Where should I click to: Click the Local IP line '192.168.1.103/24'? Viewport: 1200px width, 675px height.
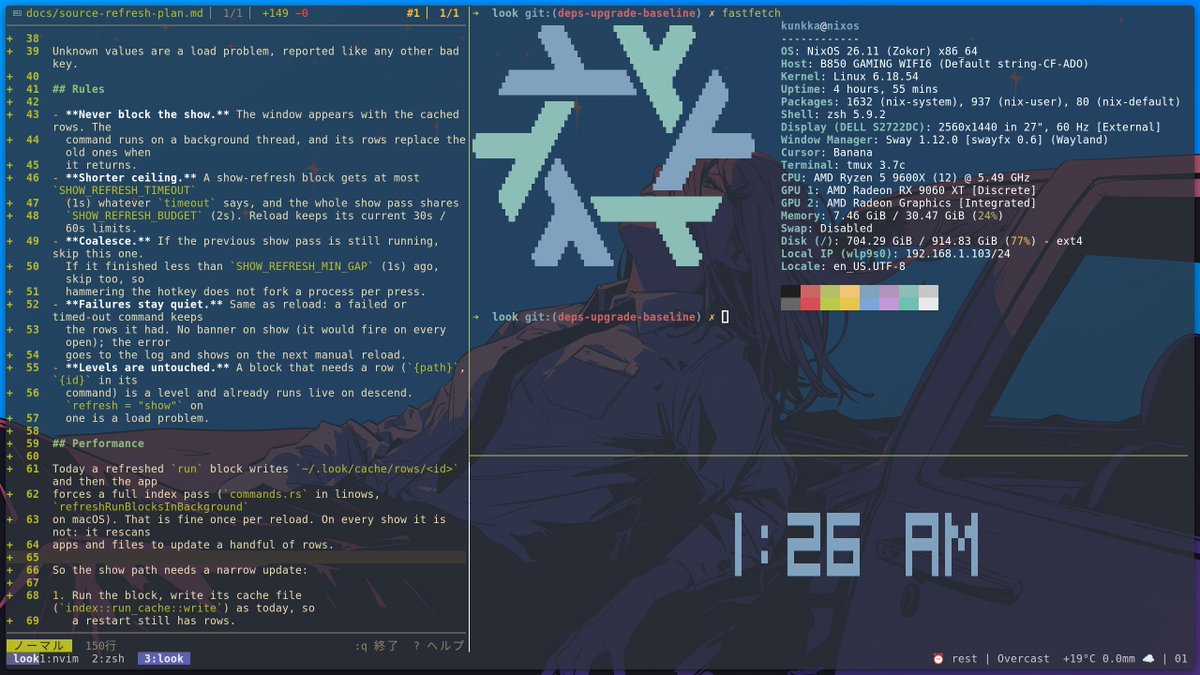[896, 254]
